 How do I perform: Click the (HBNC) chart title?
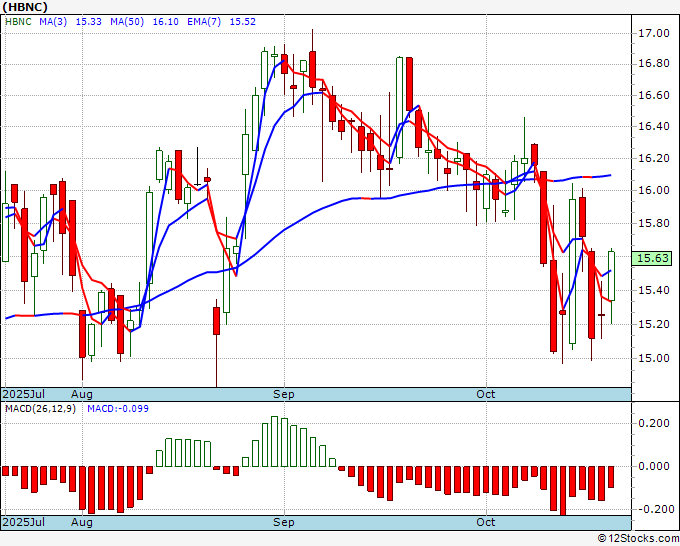[25, 7]
